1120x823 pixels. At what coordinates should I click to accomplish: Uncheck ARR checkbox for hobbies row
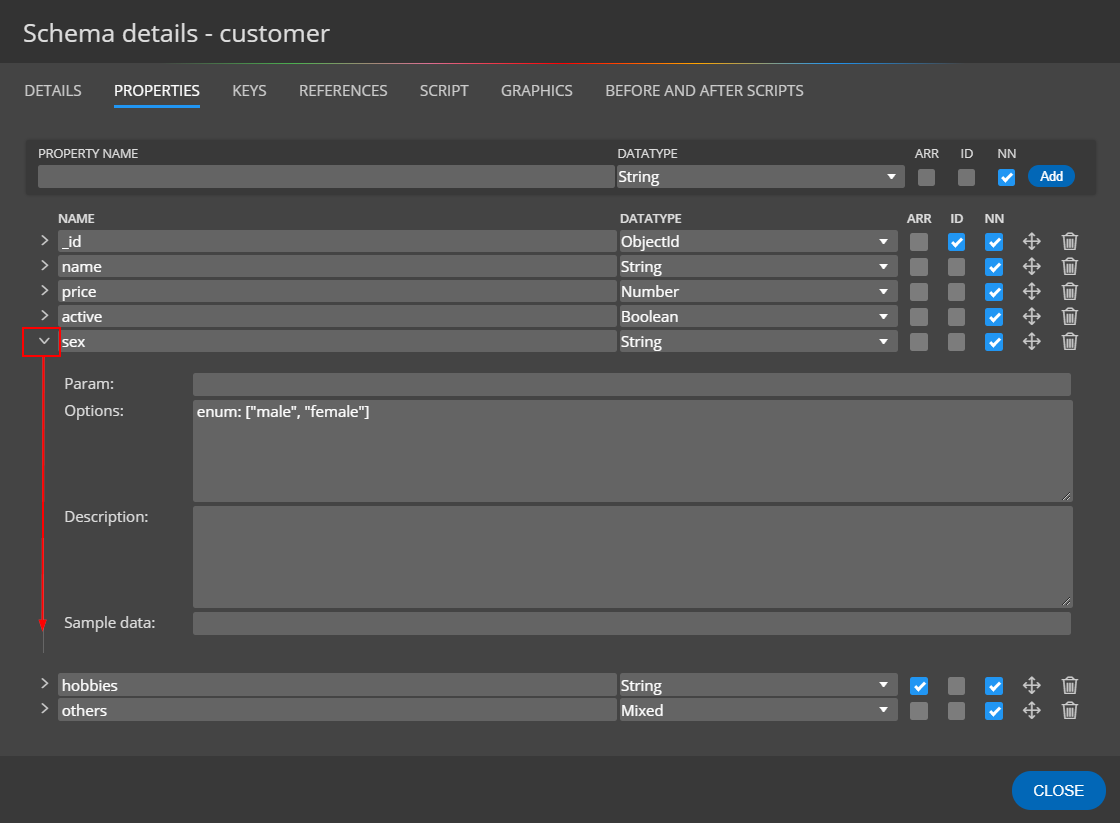919,687
